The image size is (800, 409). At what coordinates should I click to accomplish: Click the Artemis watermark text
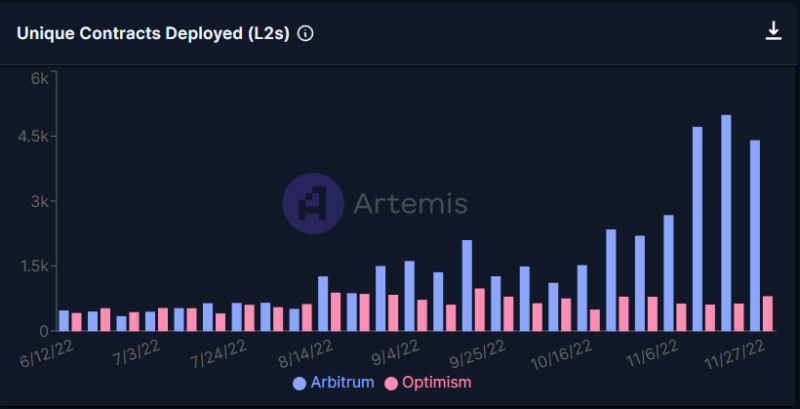(x=411, y=204)
